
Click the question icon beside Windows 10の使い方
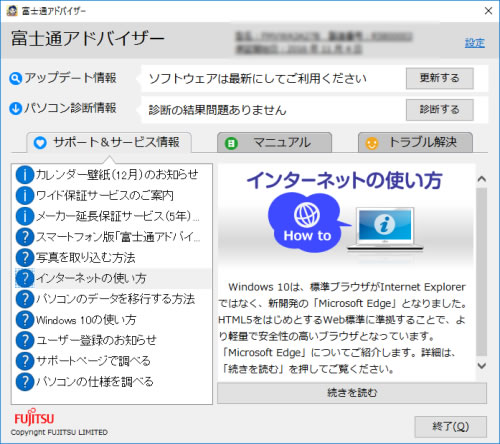click(25, 319)
